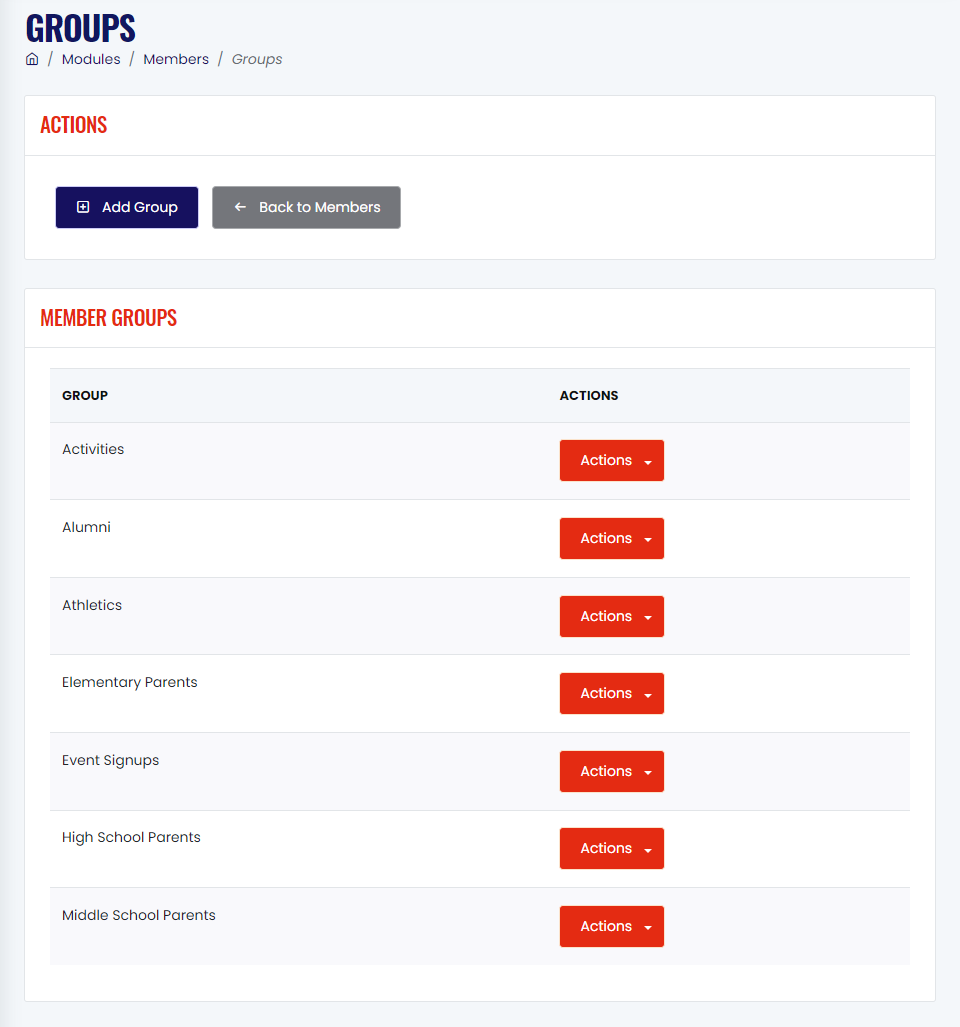Click the home icon in breadcrumb
The height and width of the screenshot is (1027, 960).
coord(32,59)
